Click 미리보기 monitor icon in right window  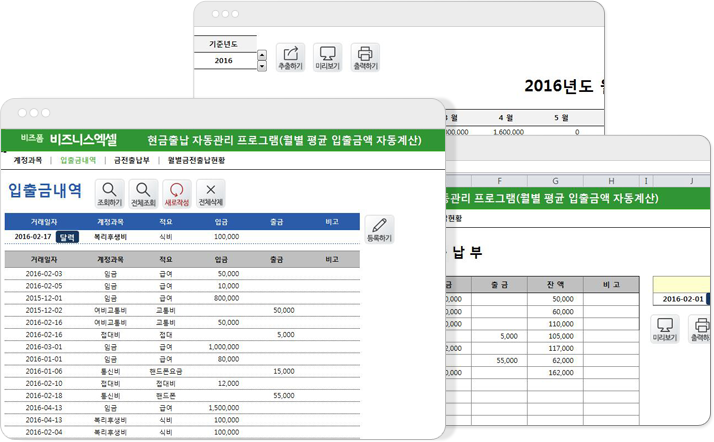point(665,329)
